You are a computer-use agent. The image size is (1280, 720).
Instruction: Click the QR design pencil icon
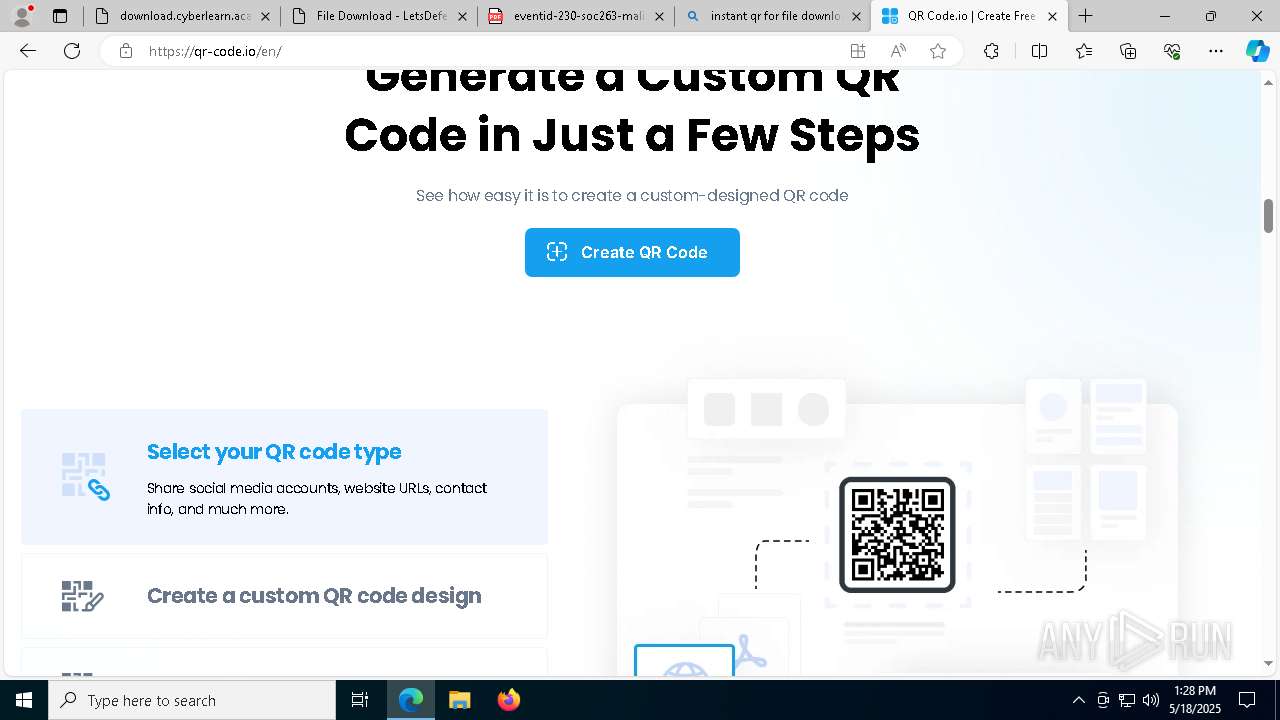[83, 596]
